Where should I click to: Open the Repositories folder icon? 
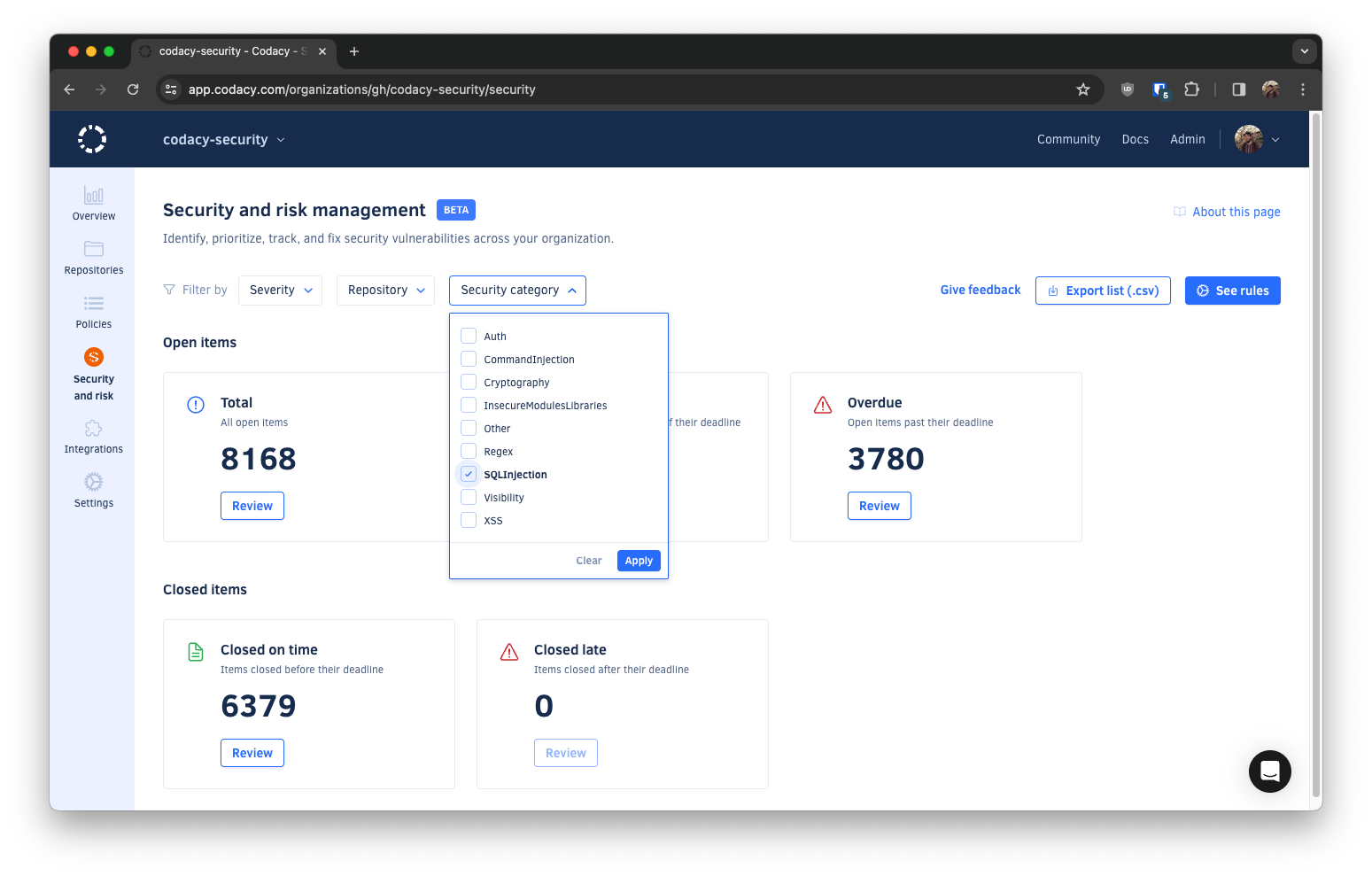click(x=94, y=249)
